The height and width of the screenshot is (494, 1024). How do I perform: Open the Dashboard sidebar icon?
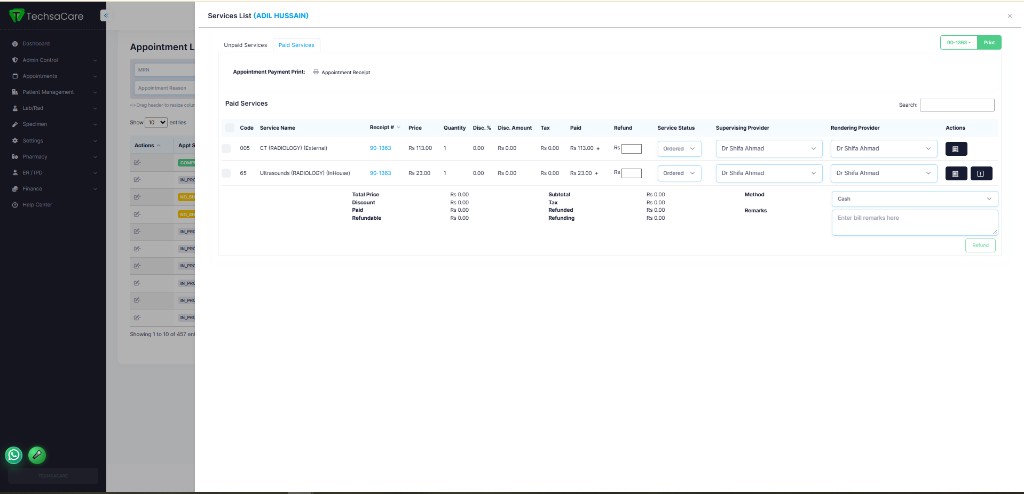coord(15,44)
